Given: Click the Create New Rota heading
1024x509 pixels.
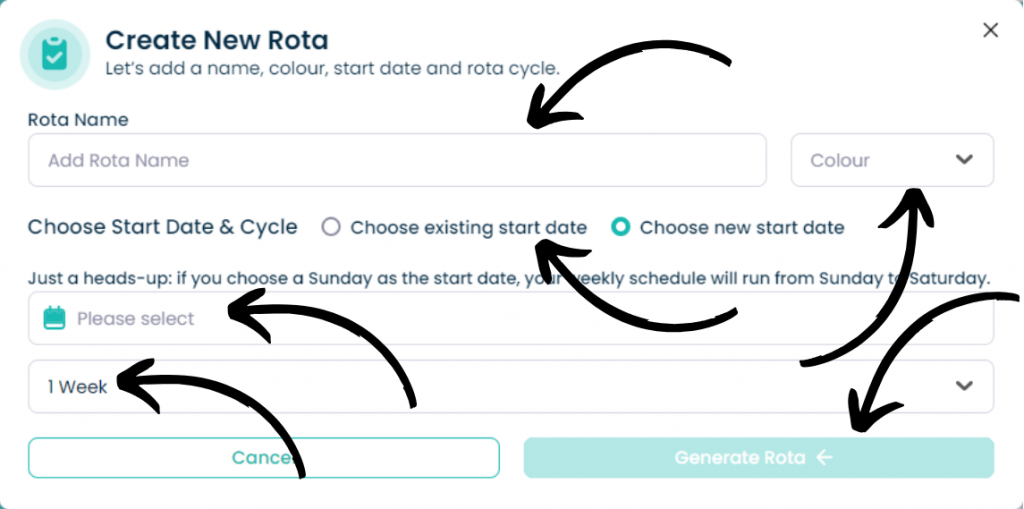Looking at the screenshot, I should click(217, 41).
